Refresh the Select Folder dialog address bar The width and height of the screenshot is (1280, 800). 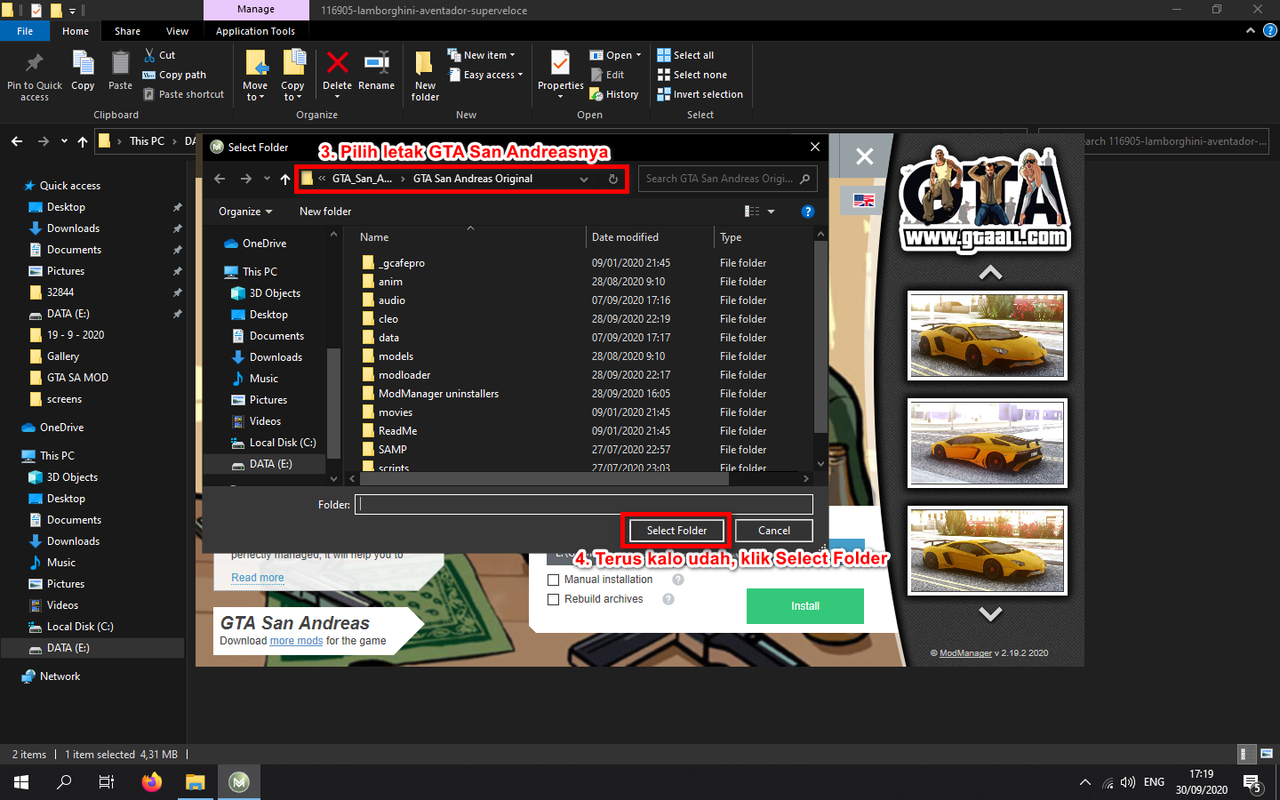pyautogui.click(x=613, y=179)
